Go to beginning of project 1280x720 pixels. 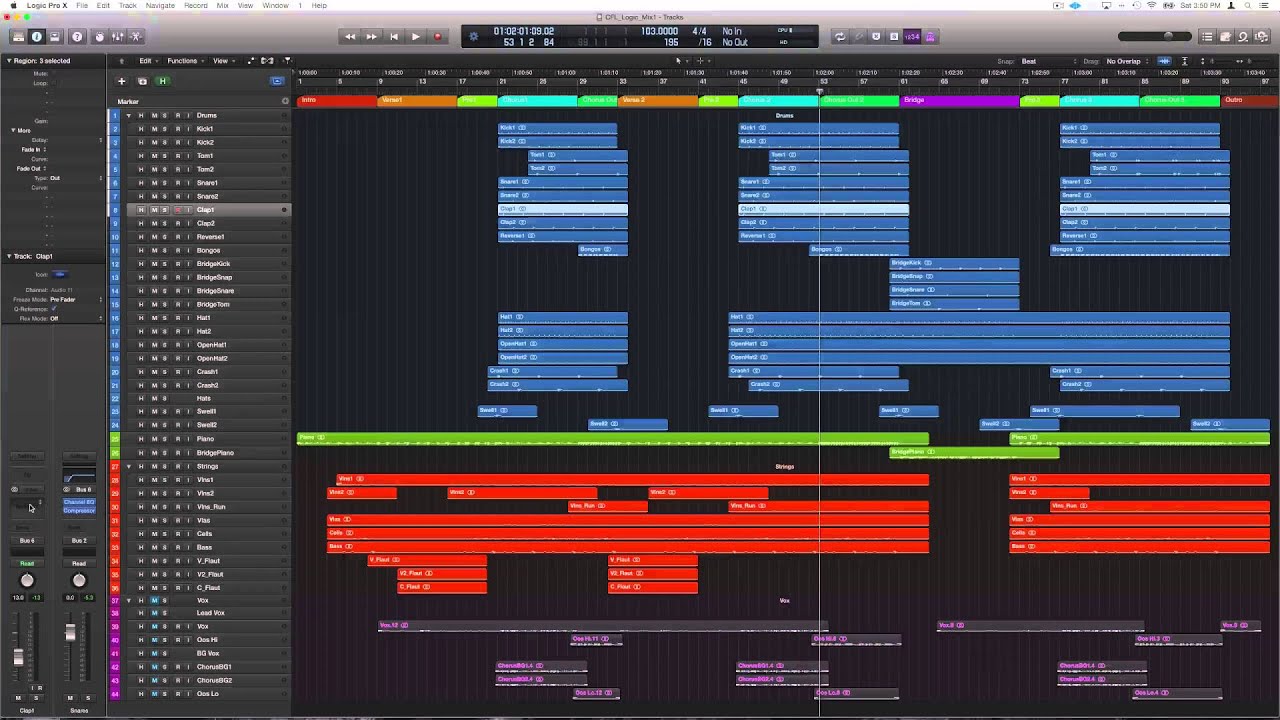pyautogui.click(x=393, y=37)
